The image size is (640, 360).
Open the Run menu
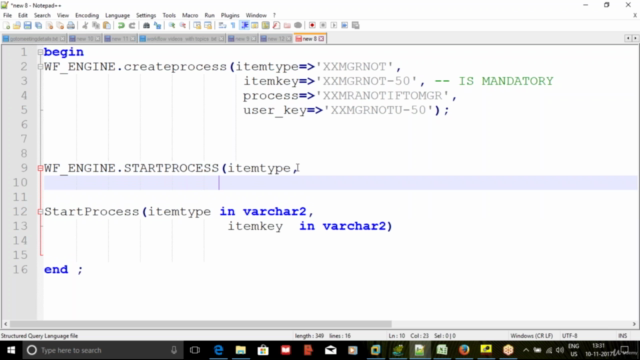(x=209, y=15)
